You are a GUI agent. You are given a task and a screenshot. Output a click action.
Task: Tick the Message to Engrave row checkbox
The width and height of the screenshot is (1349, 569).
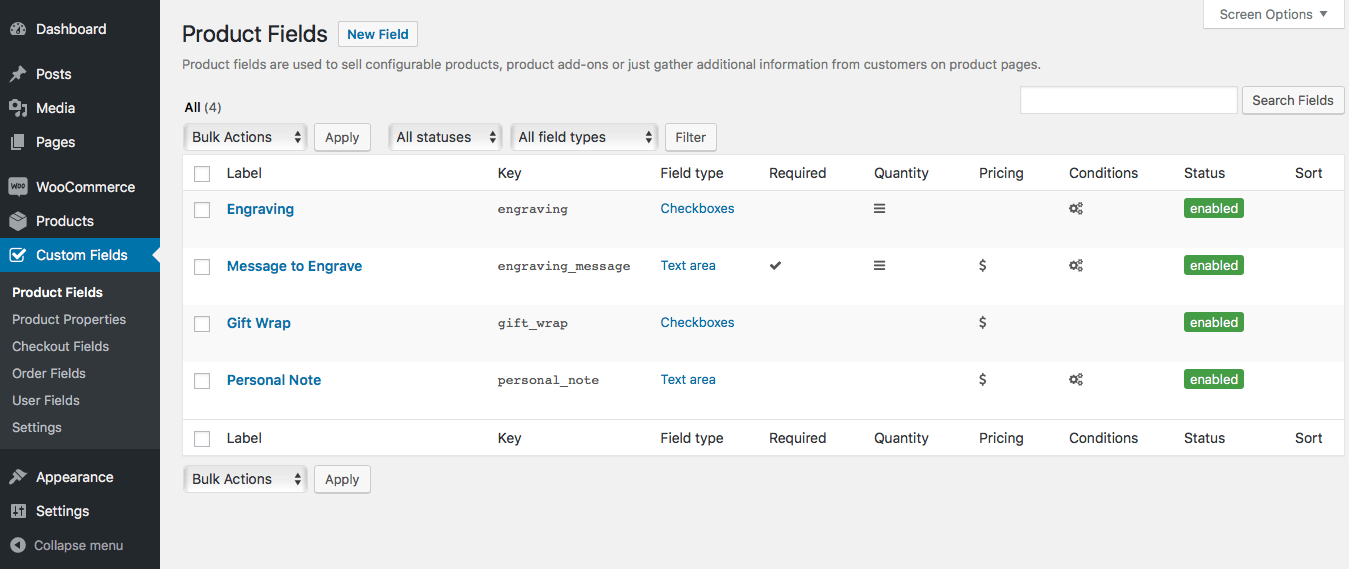point(202,267)
